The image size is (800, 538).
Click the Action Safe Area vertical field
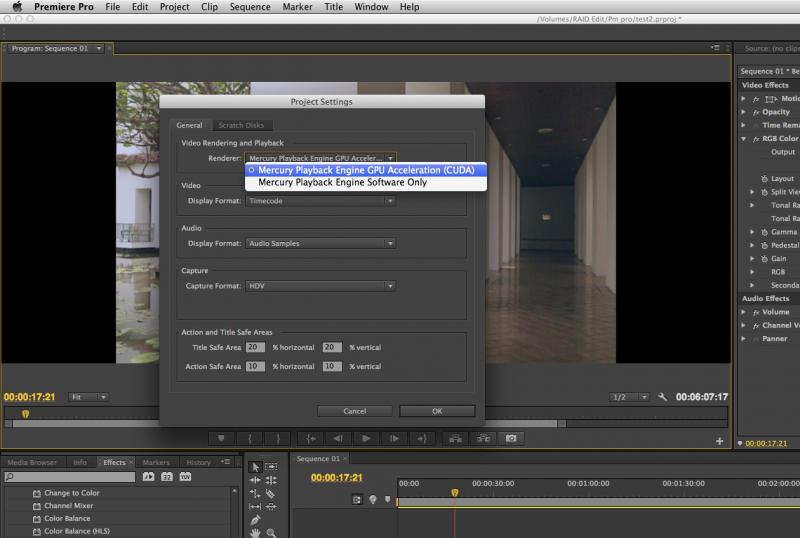point(332,366)
